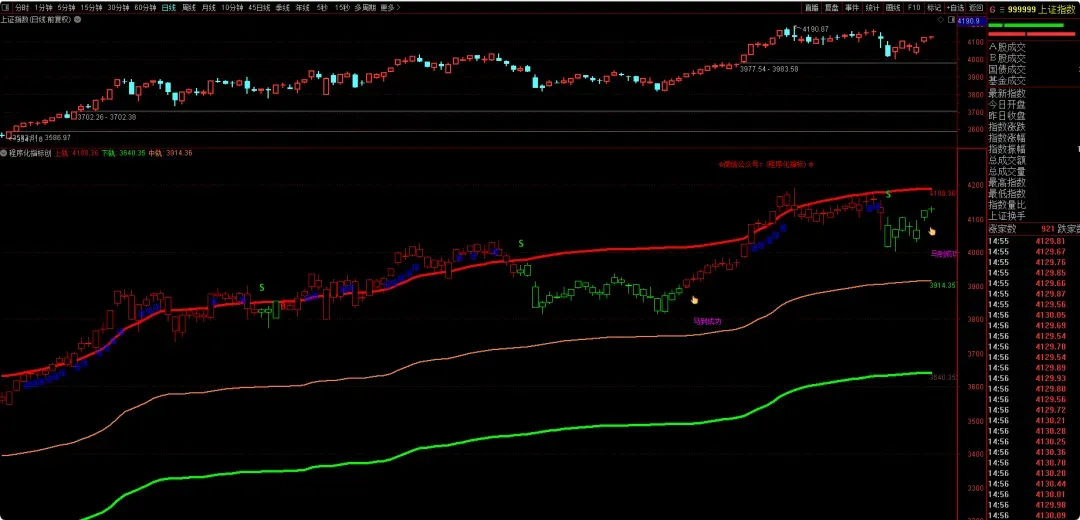Viewport: 1080px width, 520px height.
Task: Click the 4190.87 high price label
Action: point(815,29)
